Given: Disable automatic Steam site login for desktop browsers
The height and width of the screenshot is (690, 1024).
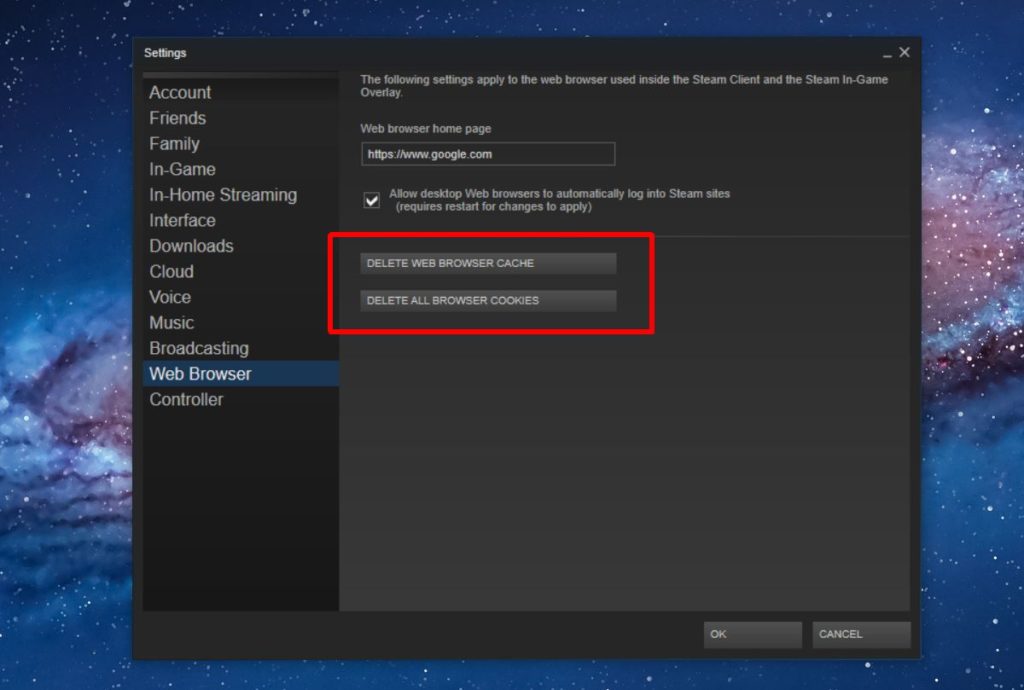Looking at the screenshot, I should click(x=371, y=200).
